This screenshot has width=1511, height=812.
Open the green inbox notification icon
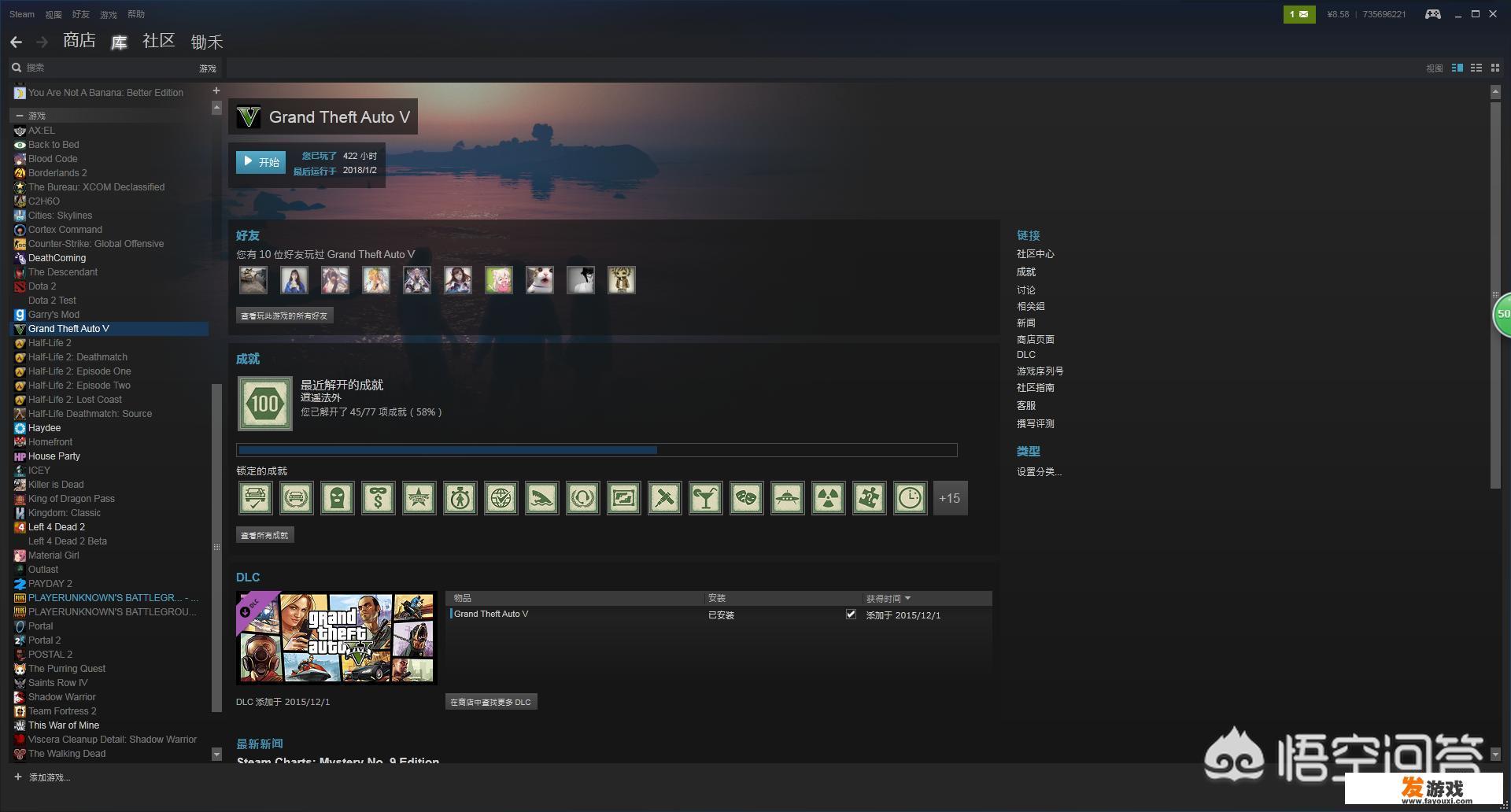coord(1299,14)
